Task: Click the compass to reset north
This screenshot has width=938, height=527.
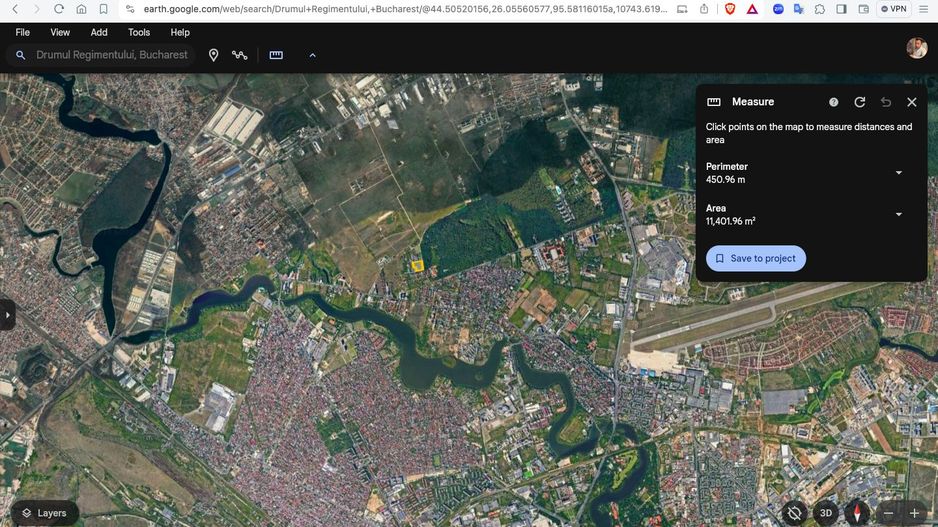Action: coord(857,513)
